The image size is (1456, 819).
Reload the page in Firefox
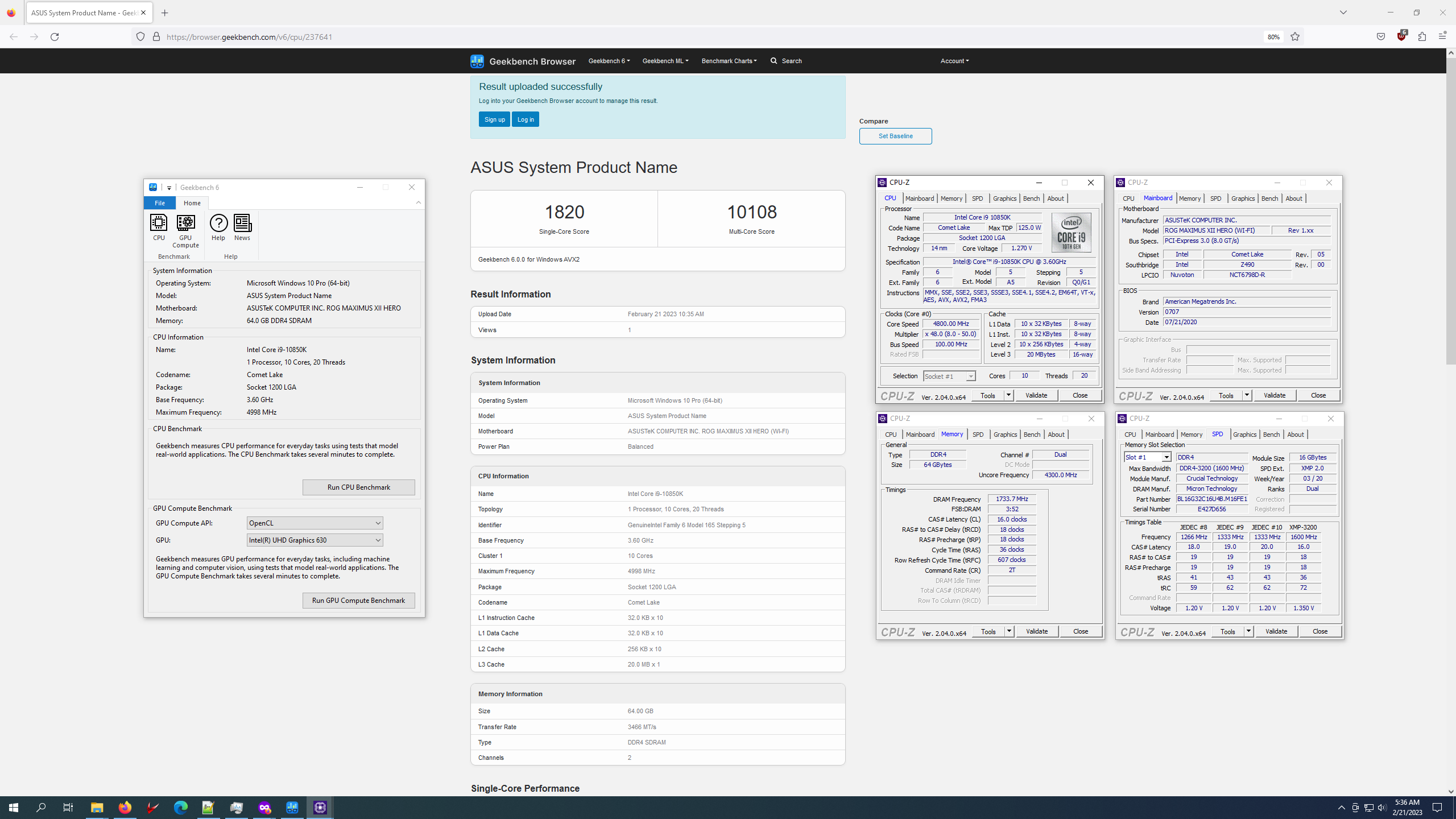click(x=55, y=37)
